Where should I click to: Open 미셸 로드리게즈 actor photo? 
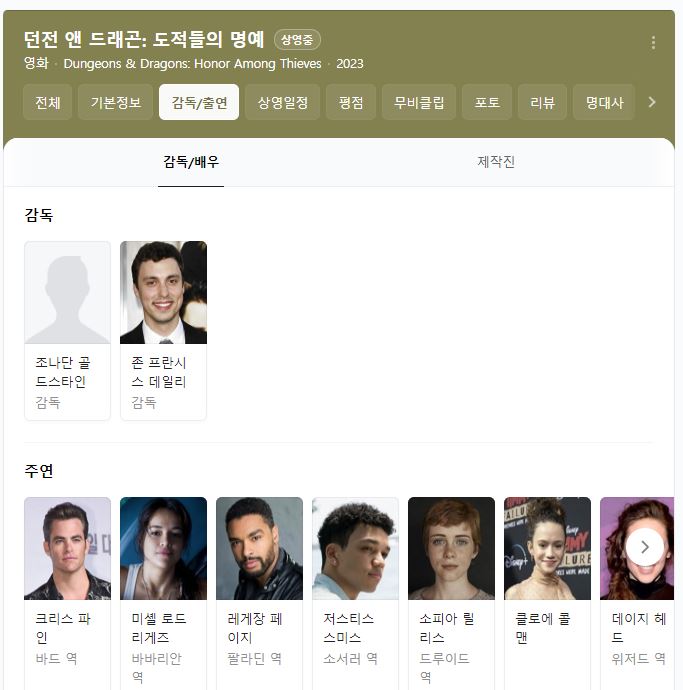pyautogui.click(x=163, y=548)
